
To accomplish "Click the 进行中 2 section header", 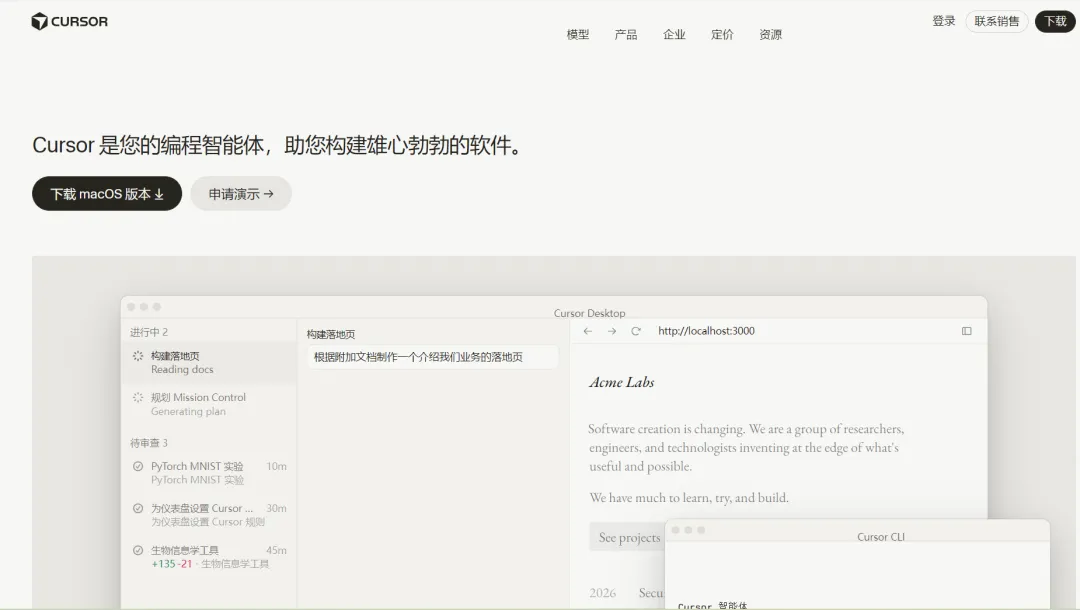I will (149, 332).
